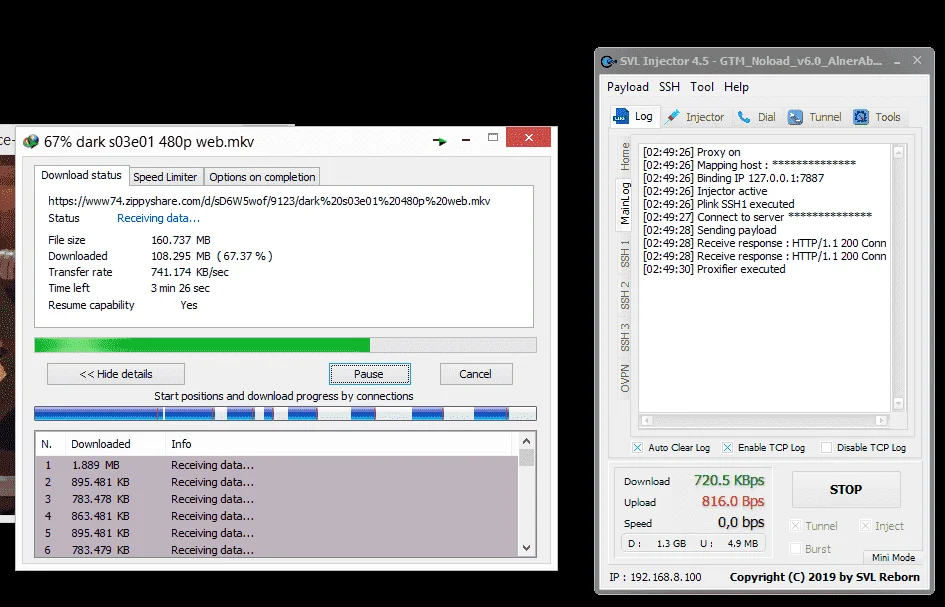Toggle Auto Clear Log checkbox
The width and height of the screenshot is (945, 607).
pos(637,447)
